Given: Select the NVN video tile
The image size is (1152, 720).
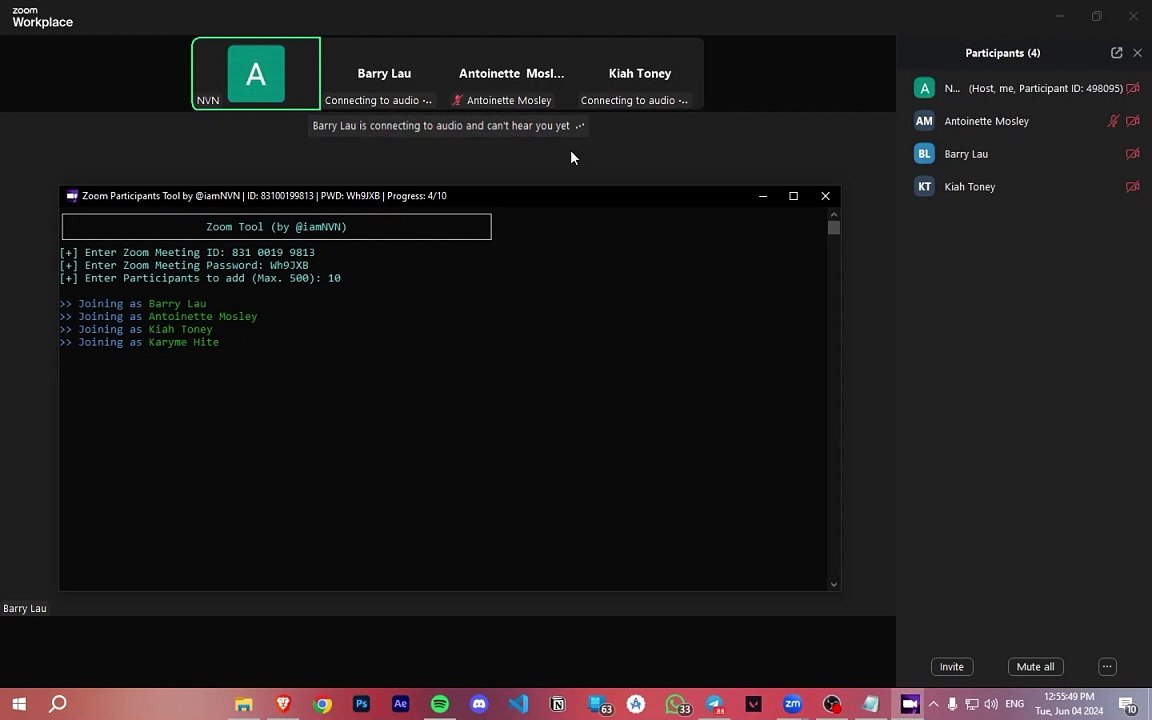Looking at the screenshot, I should (256, 73).
